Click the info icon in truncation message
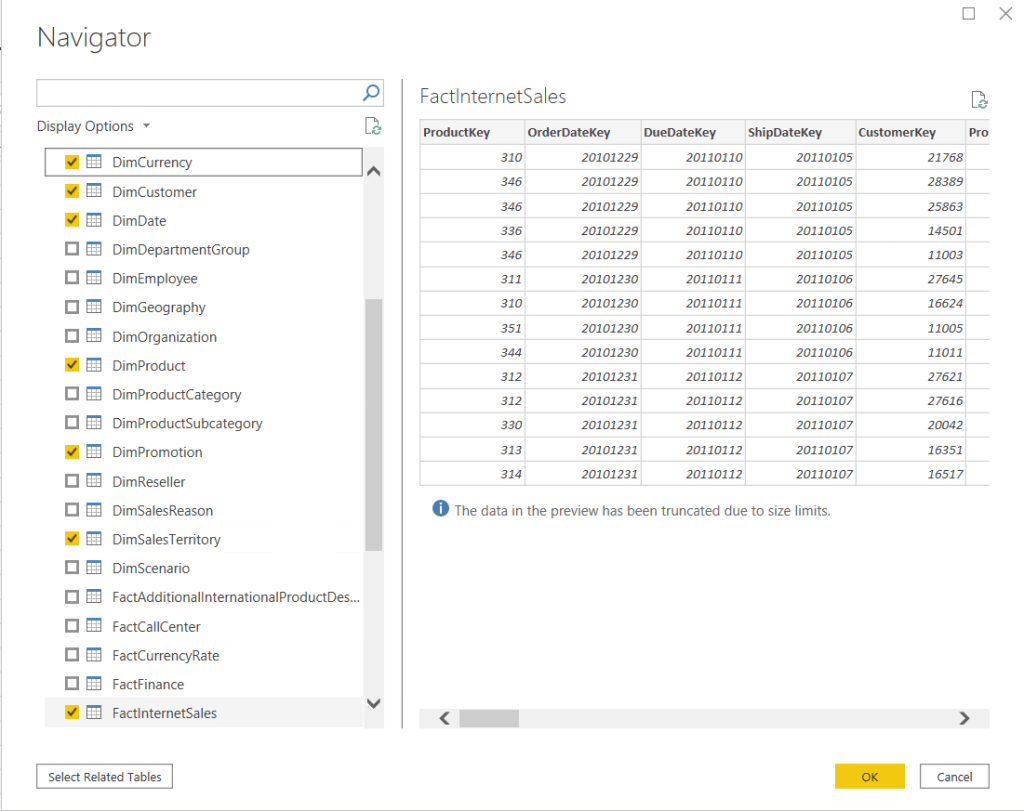The image size is (1024, 811). tap(440, 510)
